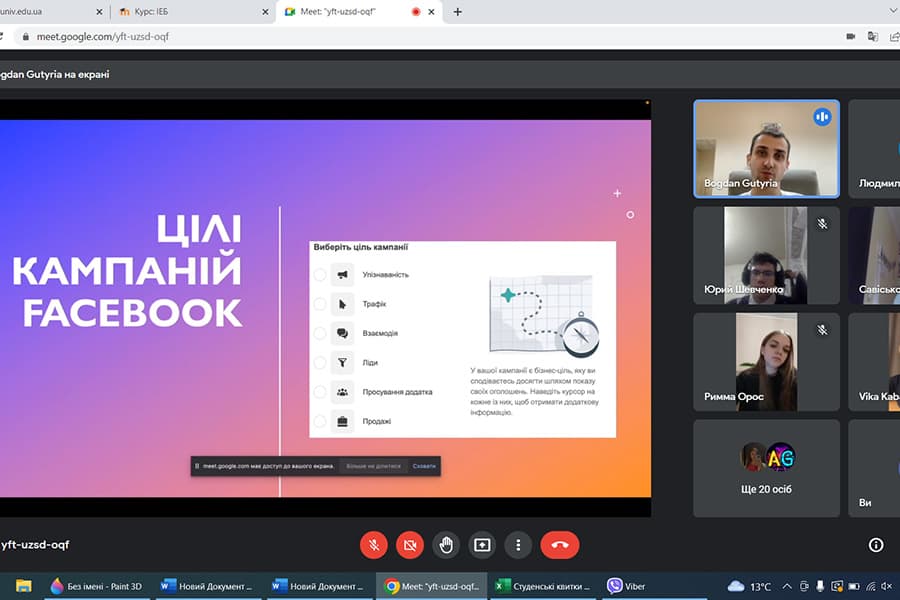
Task: Click the Present now screen share button
Action: point(482,545)
